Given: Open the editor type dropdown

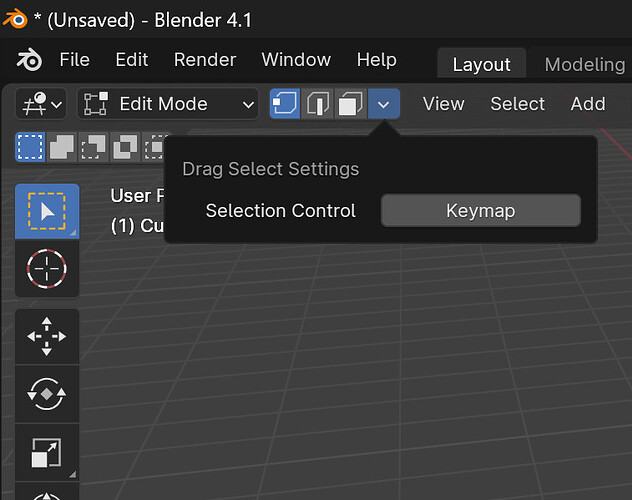Looking at the screenshot, I should (41, 104).
